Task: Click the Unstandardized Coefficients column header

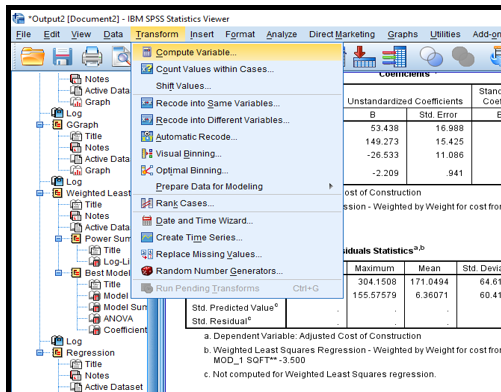Action: pos(405,101)
